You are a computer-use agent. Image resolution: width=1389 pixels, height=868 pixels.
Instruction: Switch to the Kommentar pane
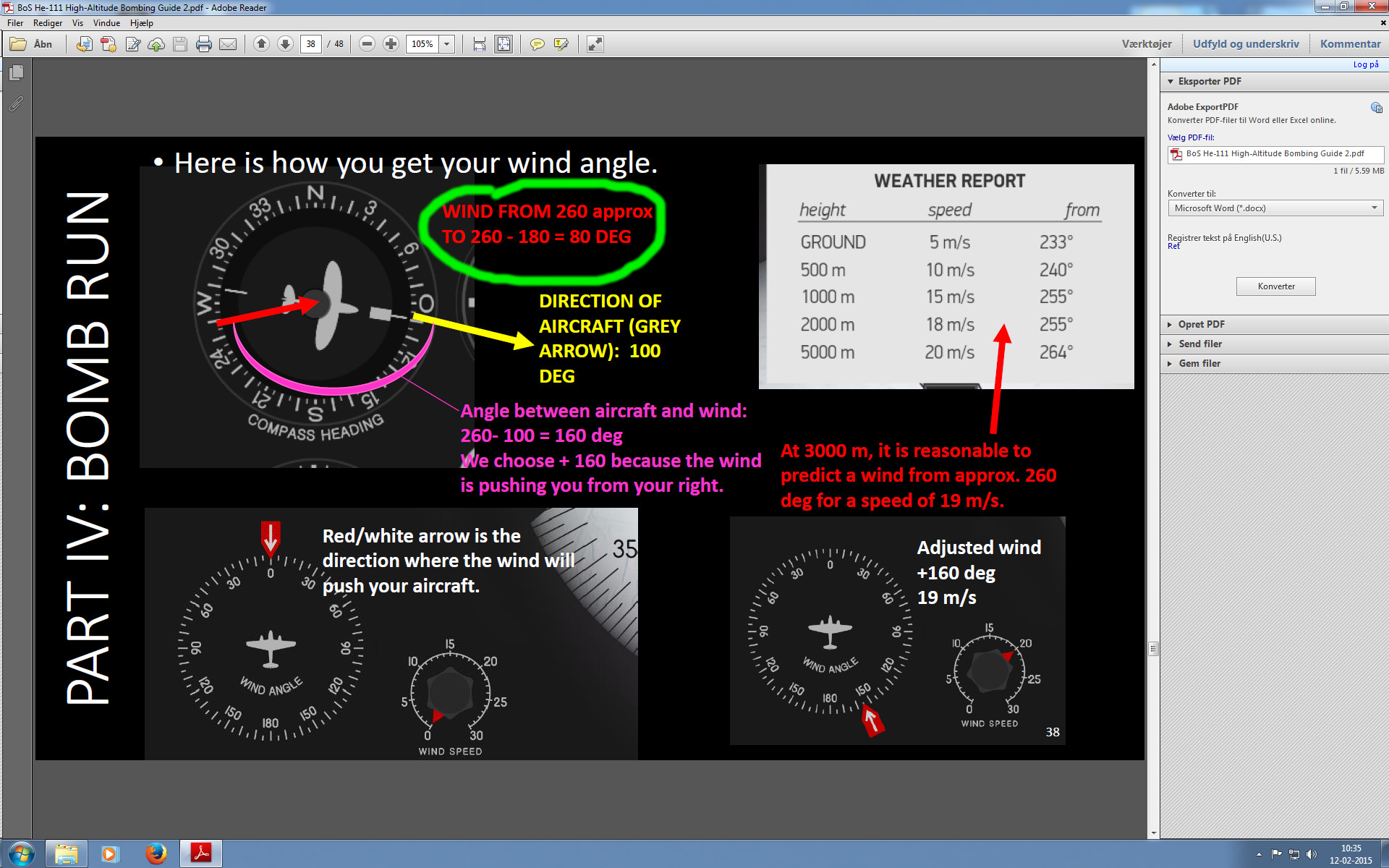(1350, 44)
